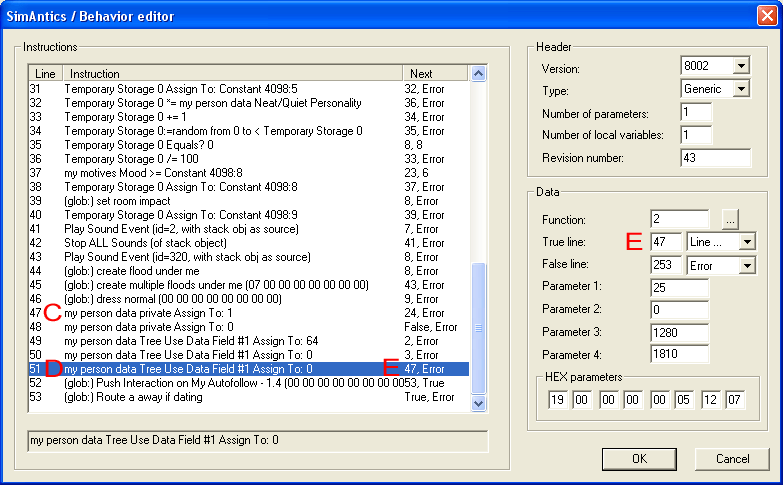Click the Instruction column header

click(x=233, y=73)
